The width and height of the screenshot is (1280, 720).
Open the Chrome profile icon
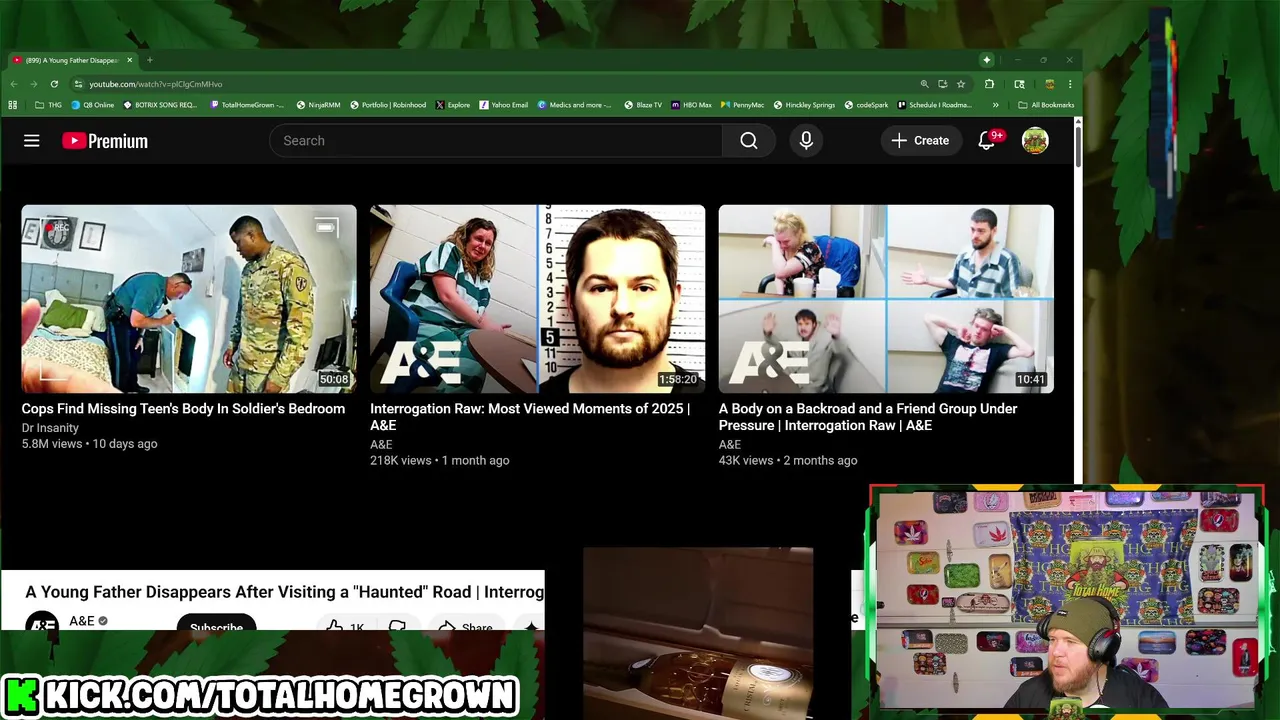(x=1049, y=84)
